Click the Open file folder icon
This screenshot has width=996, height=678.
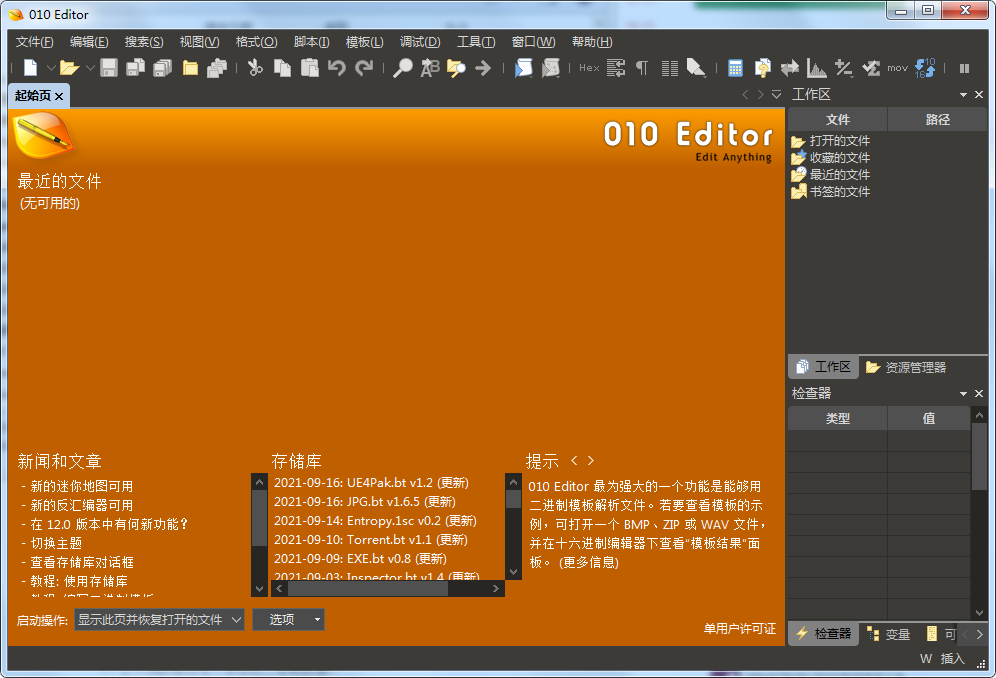point(69,67)
